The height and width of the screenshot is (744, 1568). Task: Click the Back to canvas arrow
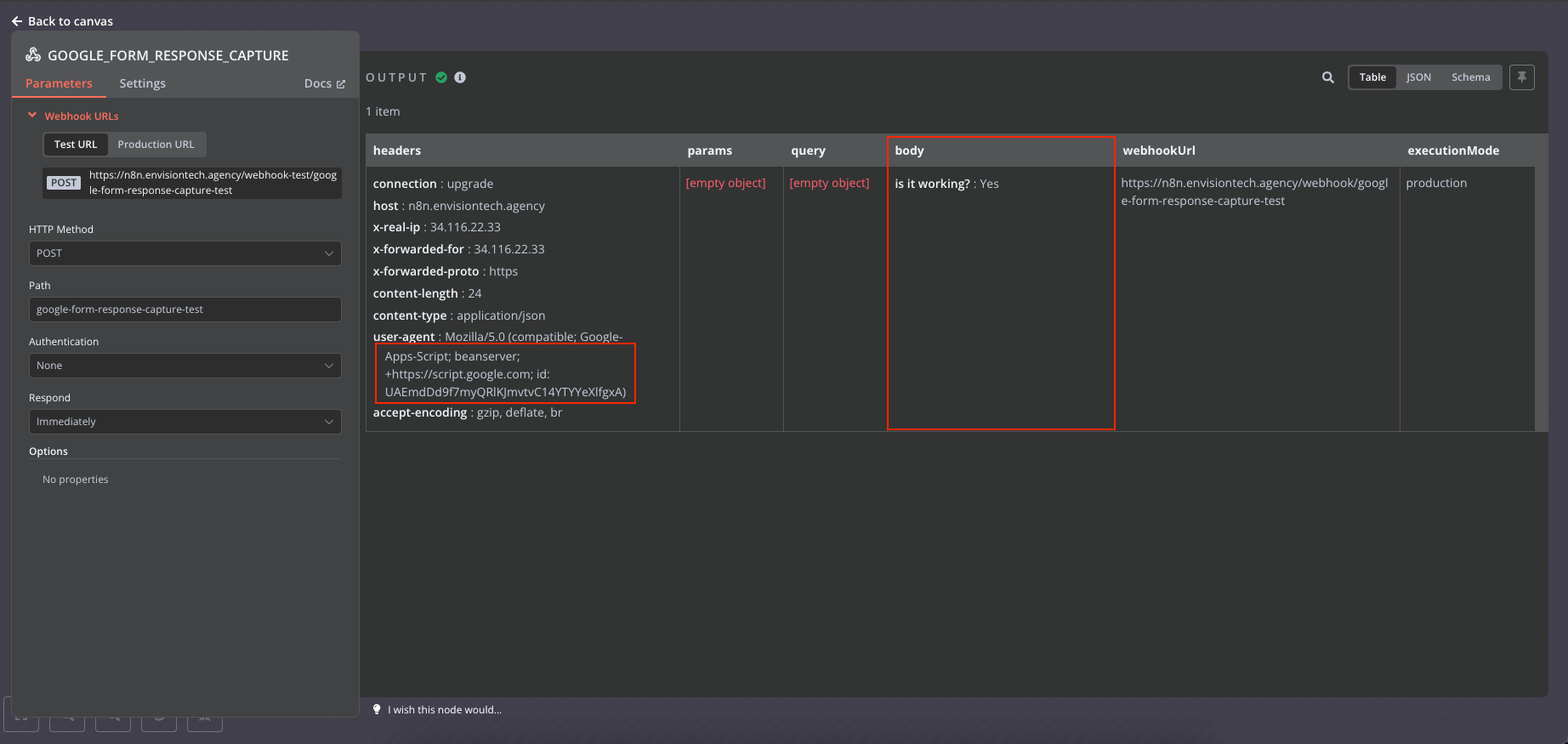tap(17, 21)
